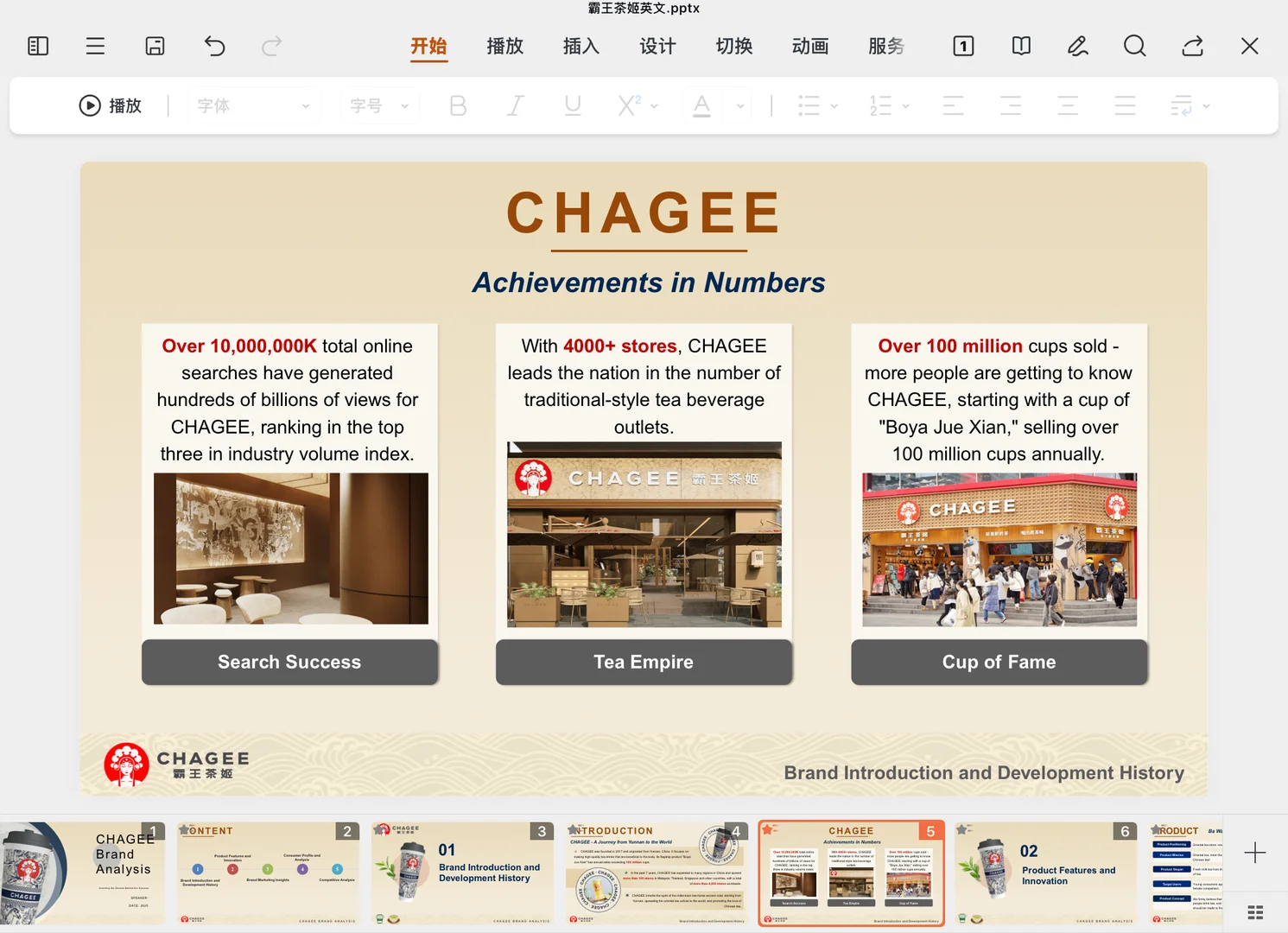This screenshot has width=1288, height=933.
Task: Open the search magnifier
Action: (1135, 46)
